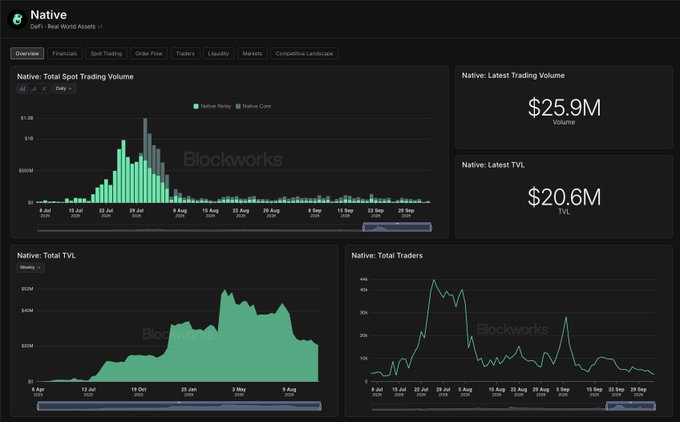This screenshot has height=422, width=680.
Task: Toggle the Native Core legend series
Action: (253, 106)
